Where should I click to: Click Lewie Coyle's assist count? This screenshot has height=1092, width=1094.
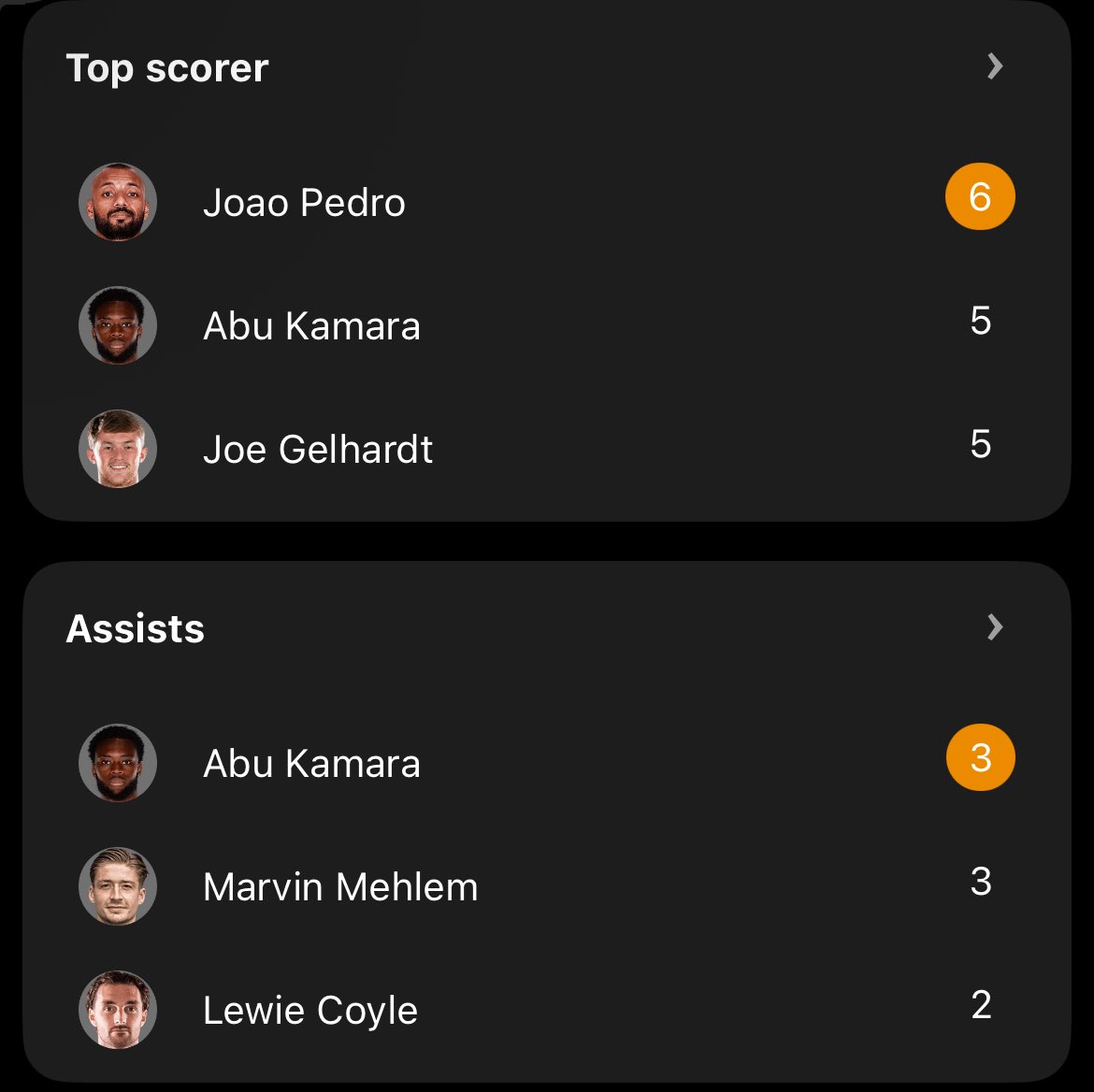(980, 1005)
